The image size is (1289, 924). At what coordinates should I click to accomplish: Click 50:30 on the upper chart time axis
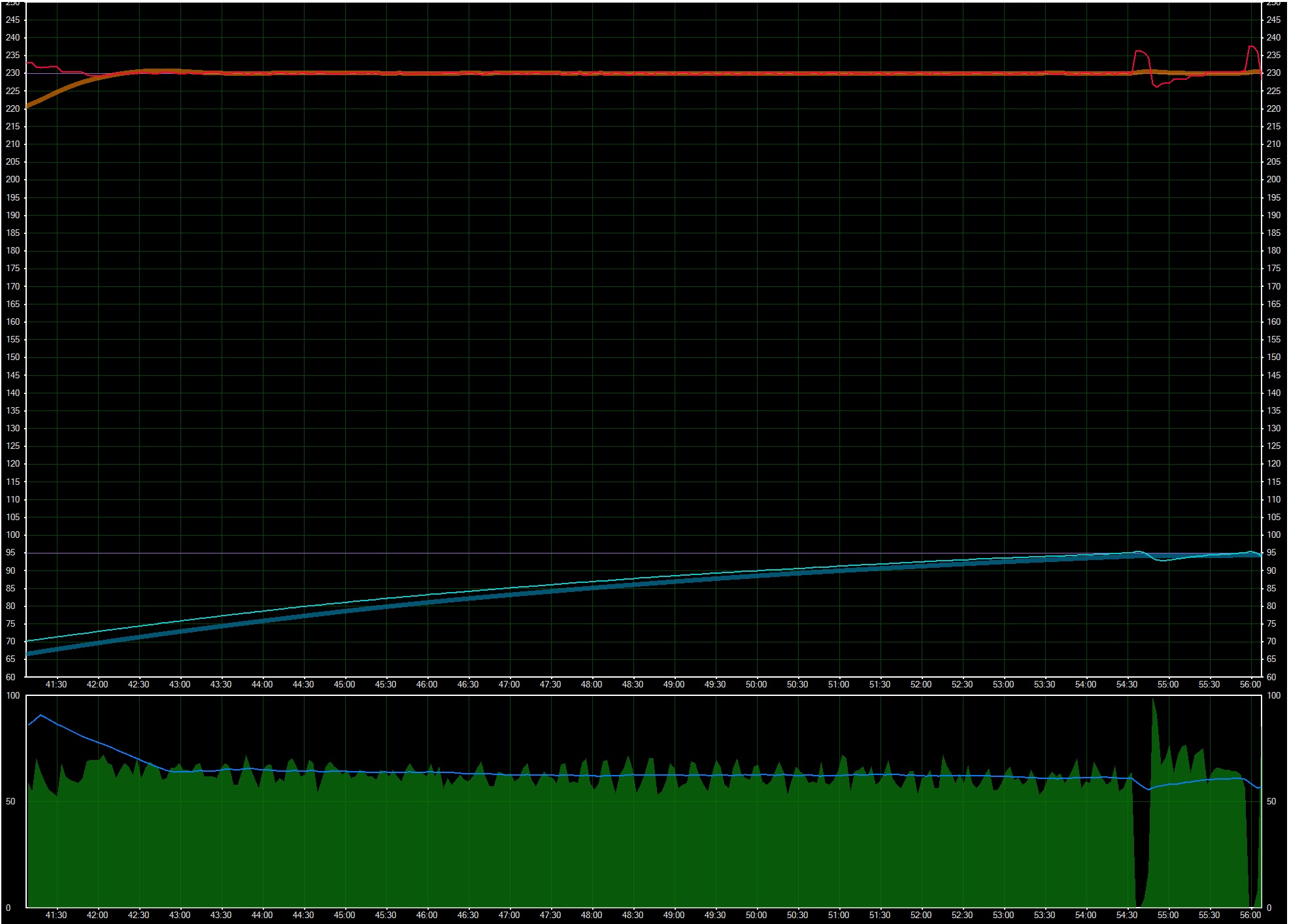coord(797,685)
